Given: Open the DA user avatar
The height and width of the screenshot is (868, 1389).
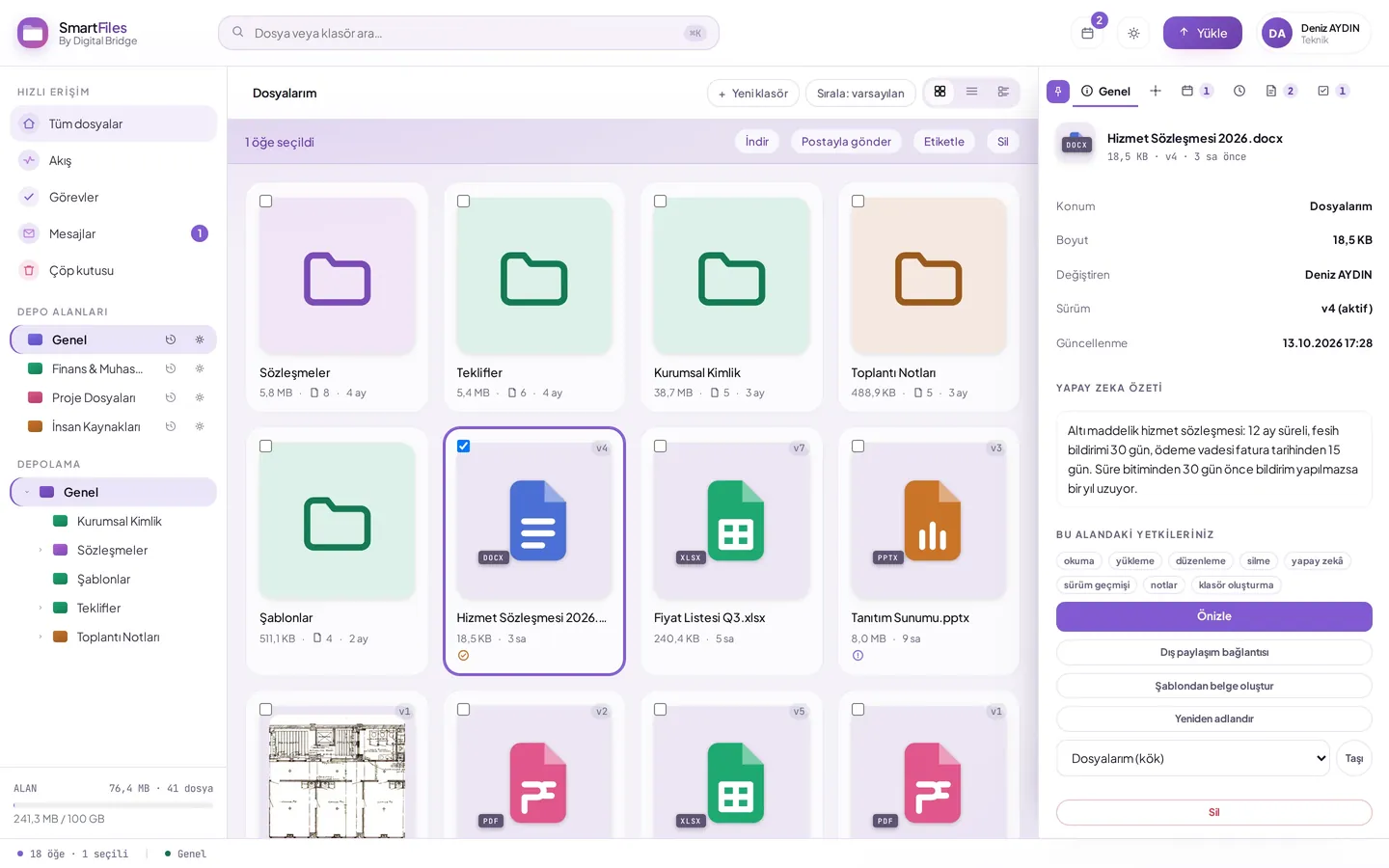Looking at the screenshot, I should coord(1277,33).
